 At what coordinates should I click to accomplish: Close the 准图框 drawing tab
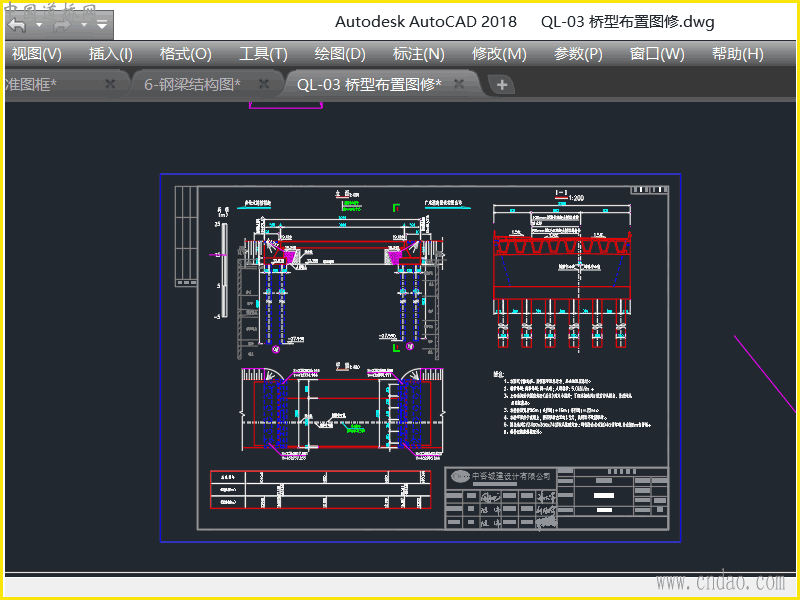pos(110,84)
